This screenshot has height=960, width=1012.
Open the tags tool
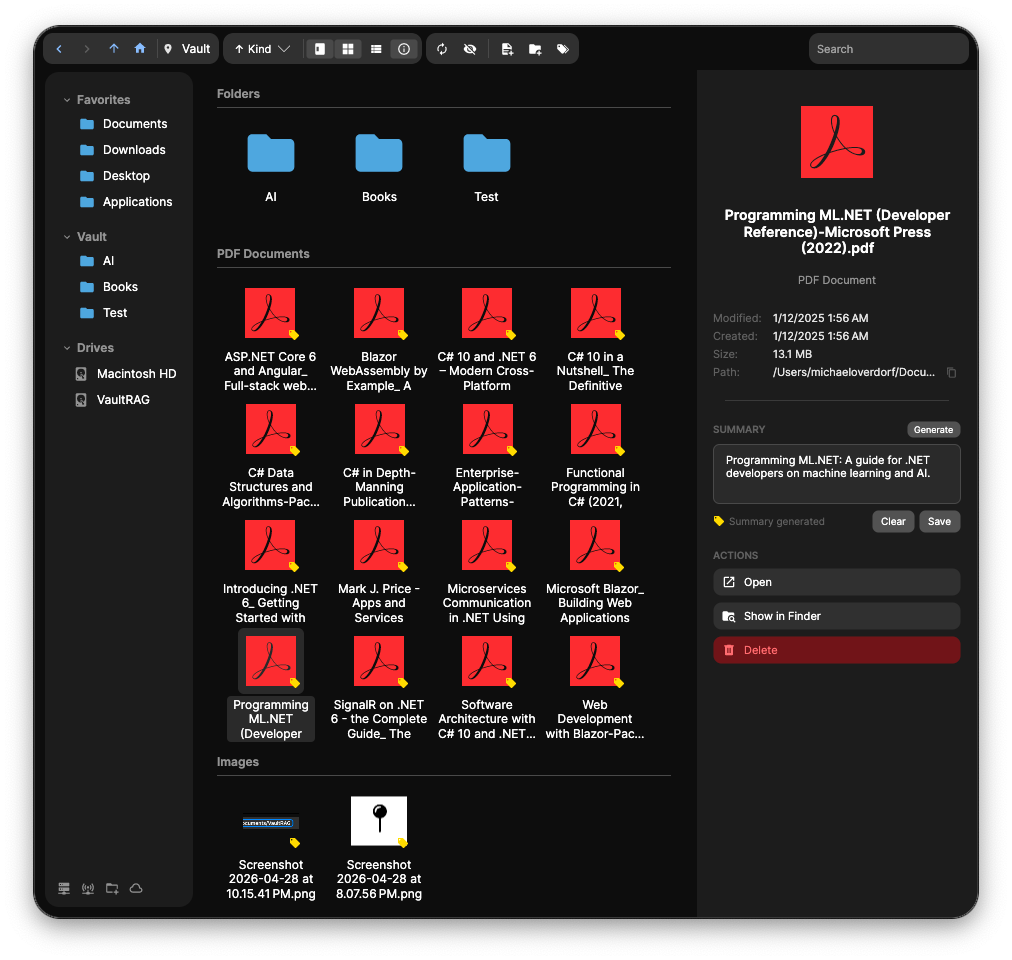[x=563, y=49]
